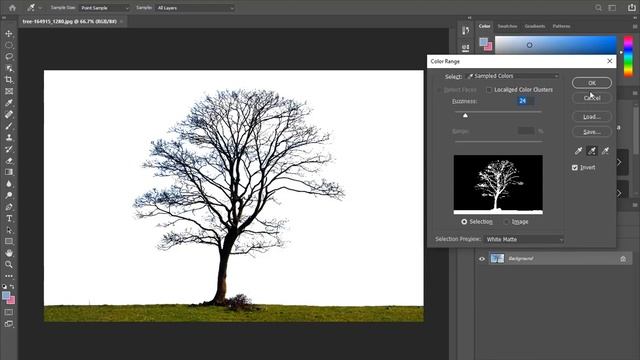Choose the plain Eyedropper in Color Range
The image size is (640, 360).
[578, 151]
